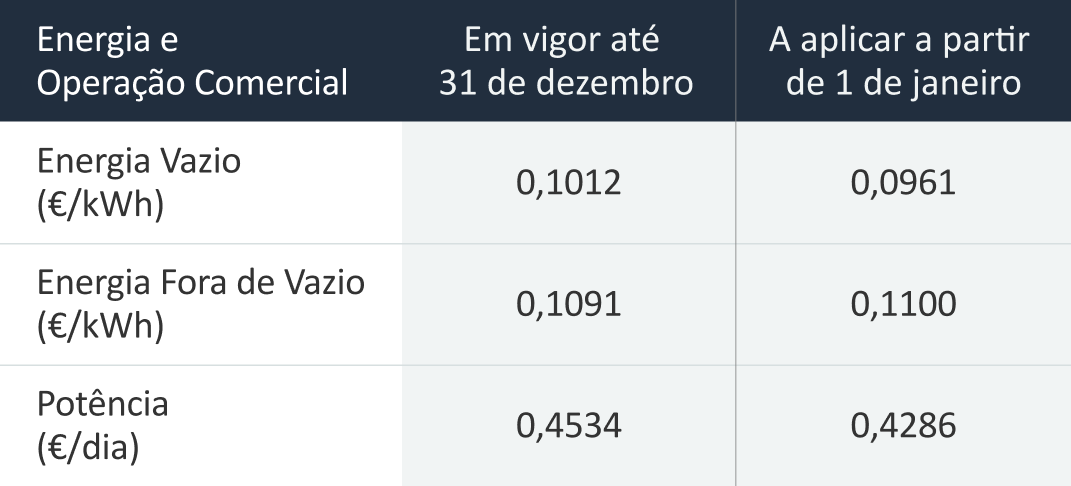1071x486 pixels.
Task: Select the 0,1100 value cell
Action: 903,304
